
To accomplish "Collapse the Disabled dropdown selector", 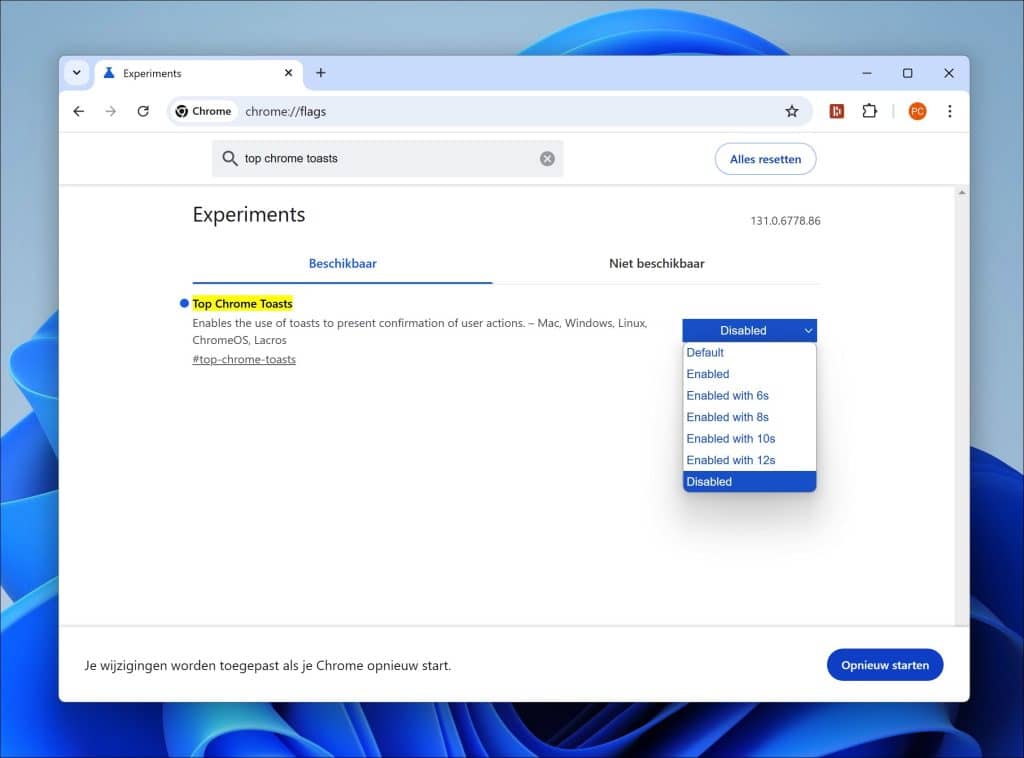I will click(x=749, y=330).
